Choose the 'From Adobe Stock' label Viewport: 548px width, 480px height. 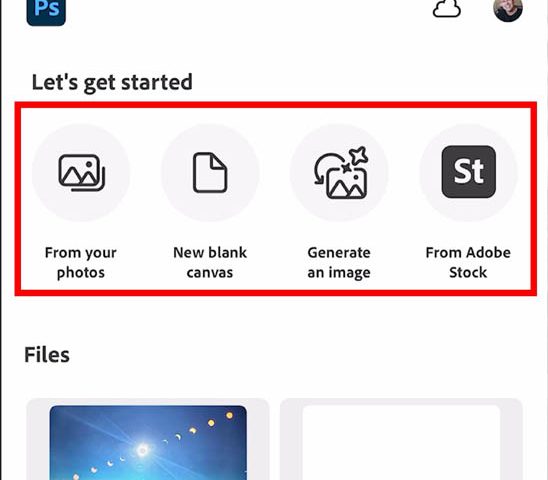pos(468,262)
